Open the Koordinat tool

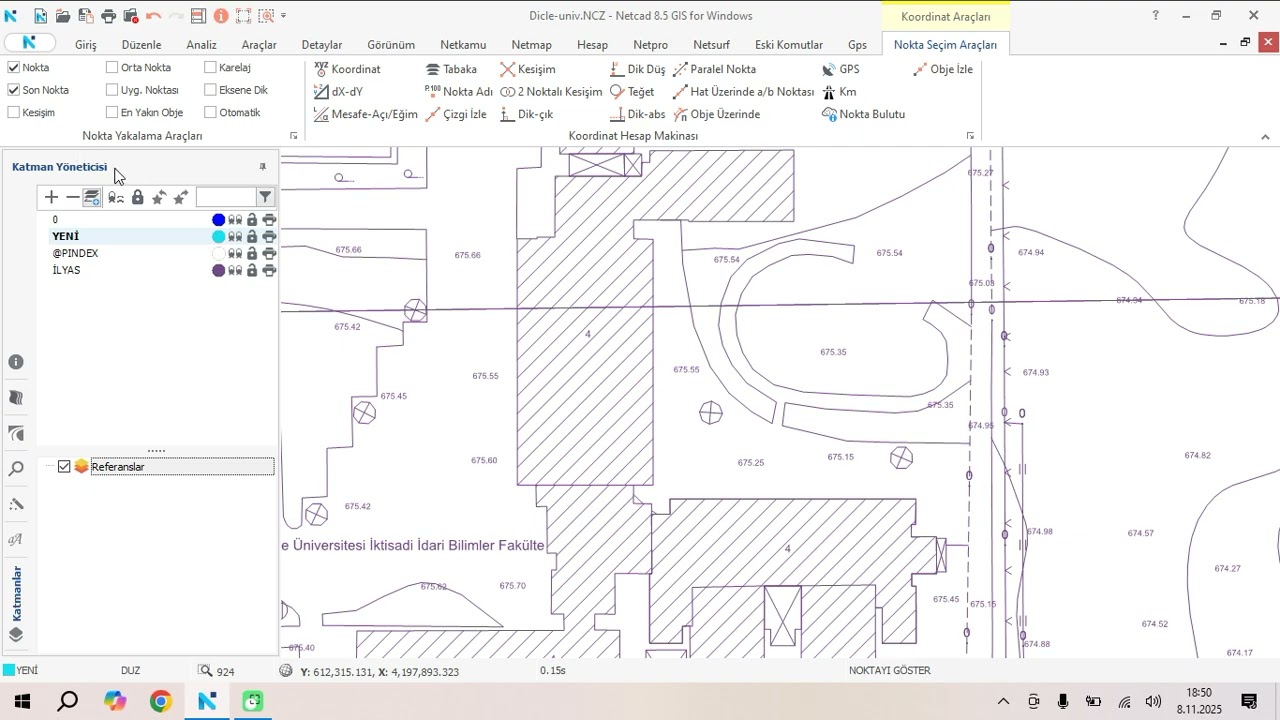click(x=347, y=69)
